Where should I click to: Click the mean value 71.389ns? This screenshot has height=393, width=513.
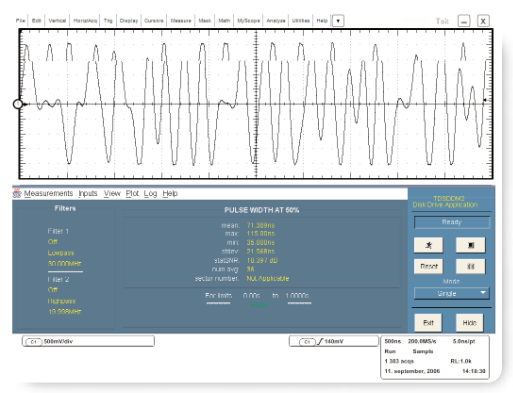(261, 226)
